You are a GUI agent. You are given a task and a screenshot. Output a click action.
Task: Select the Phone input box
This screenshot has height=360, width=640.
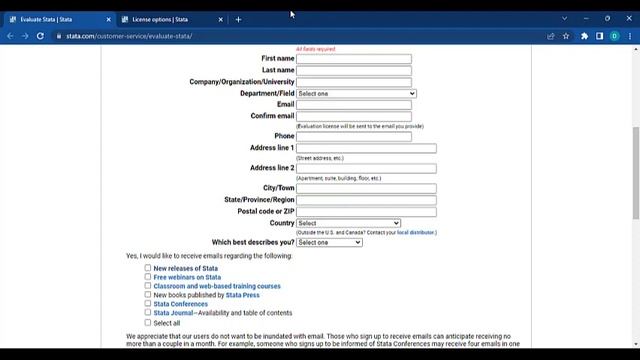click(354, 136)
